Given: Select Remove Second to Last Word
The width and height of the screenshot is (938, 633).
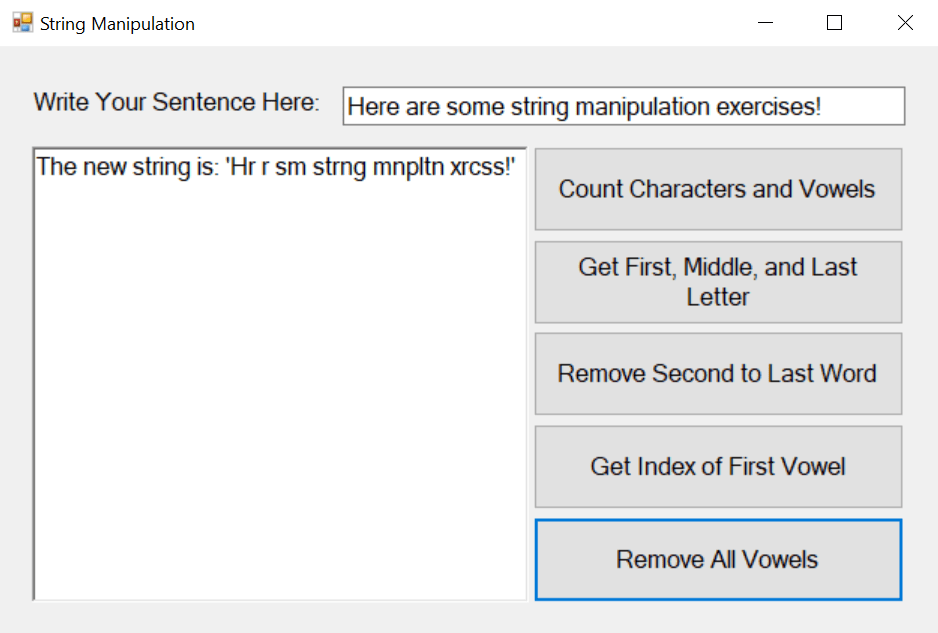Looking at the screenshot, I should click(718, 373).
